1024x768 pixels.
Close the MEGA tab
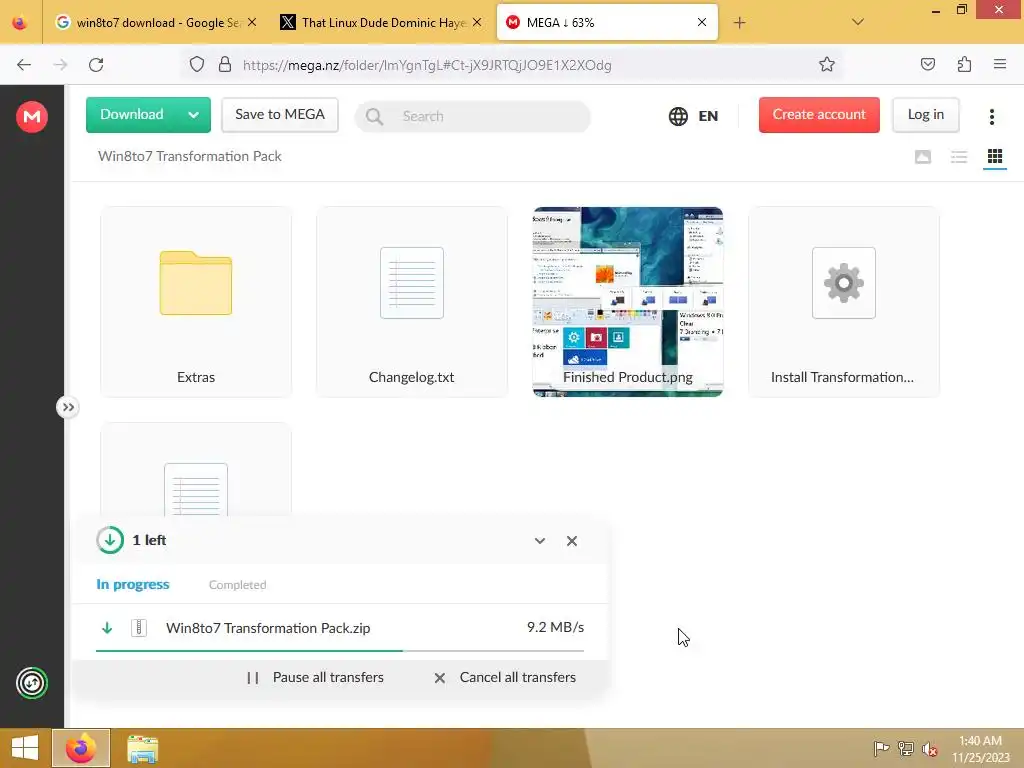[702, 22]
